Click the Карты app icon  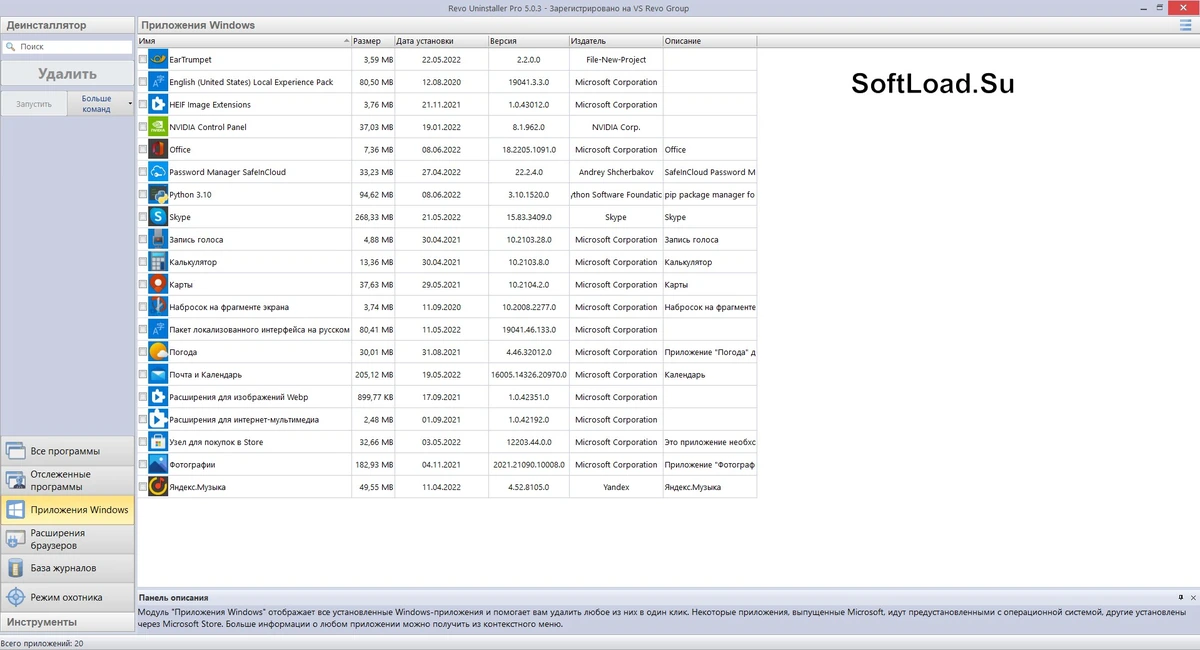[158, 285]
